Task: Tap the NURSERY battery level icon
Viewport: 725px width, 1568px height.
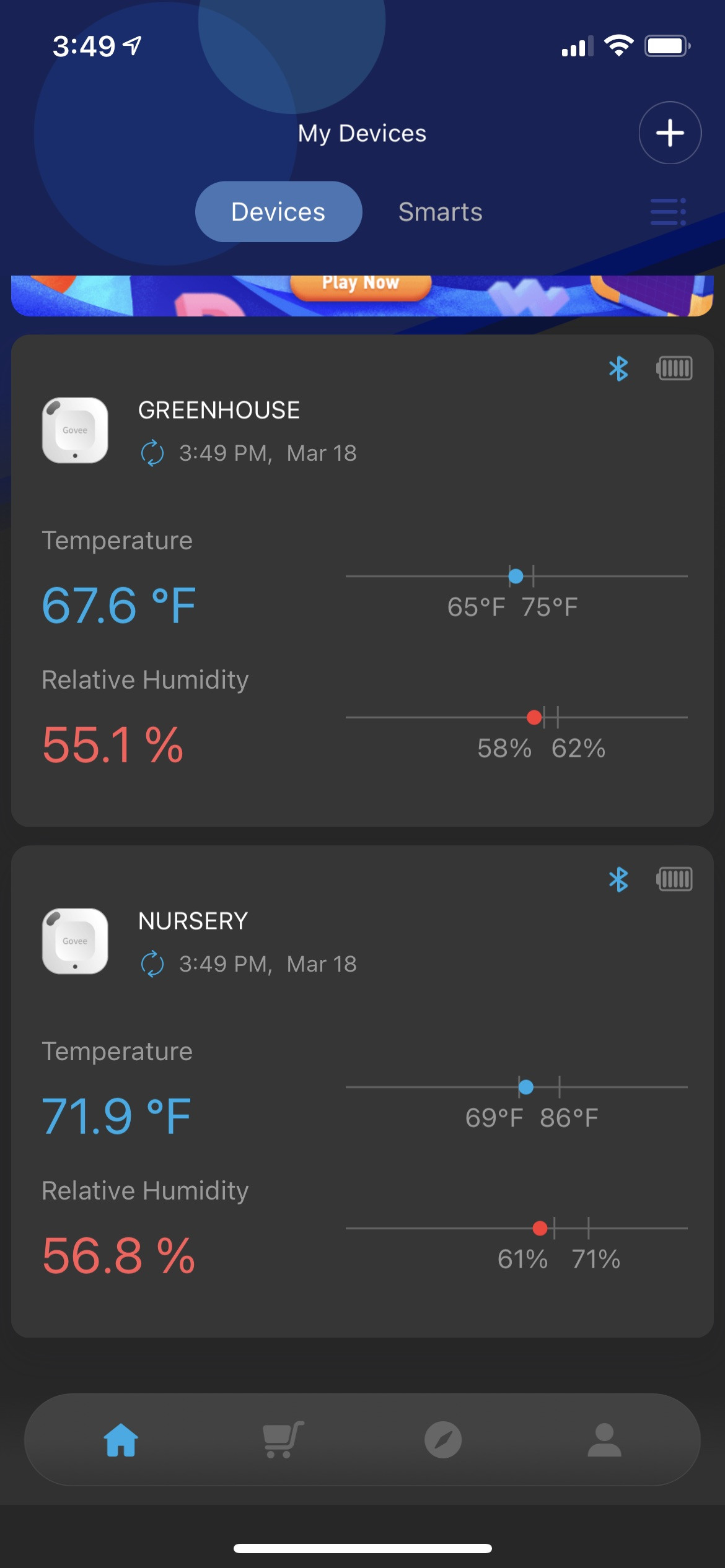Action: (674, 879)
